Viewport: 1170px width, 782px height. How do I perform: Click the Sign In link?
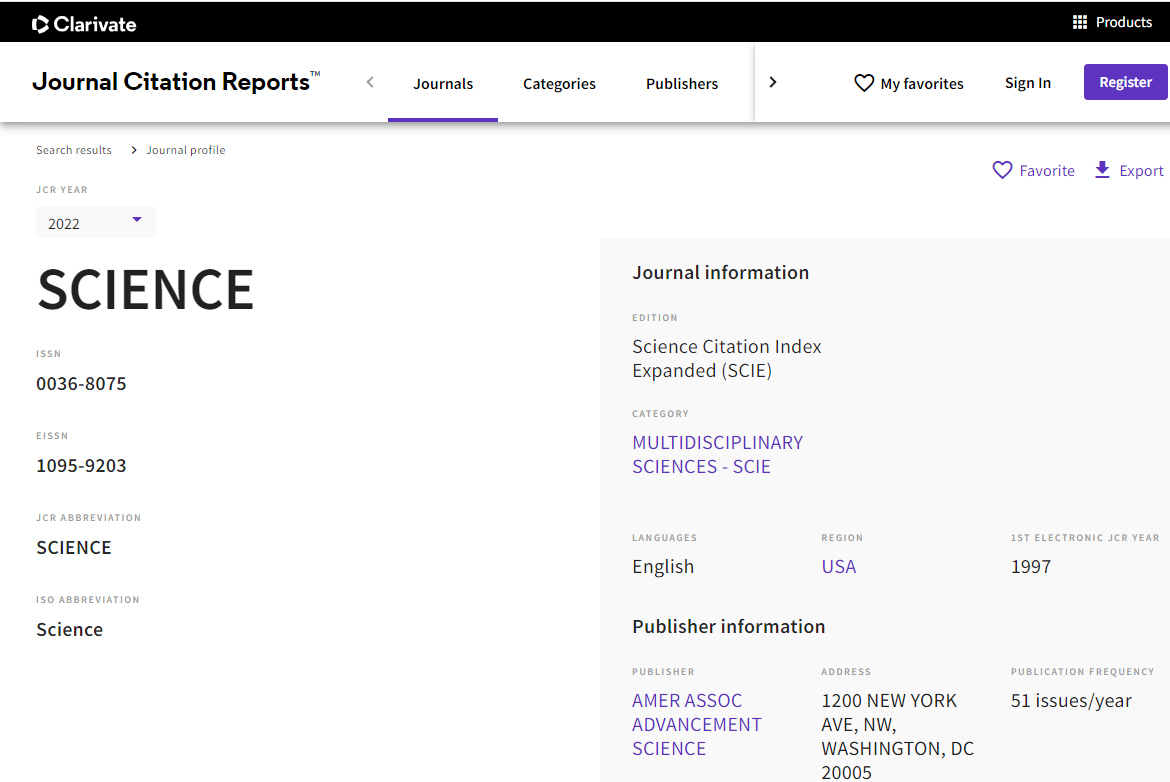[1027, 83]
